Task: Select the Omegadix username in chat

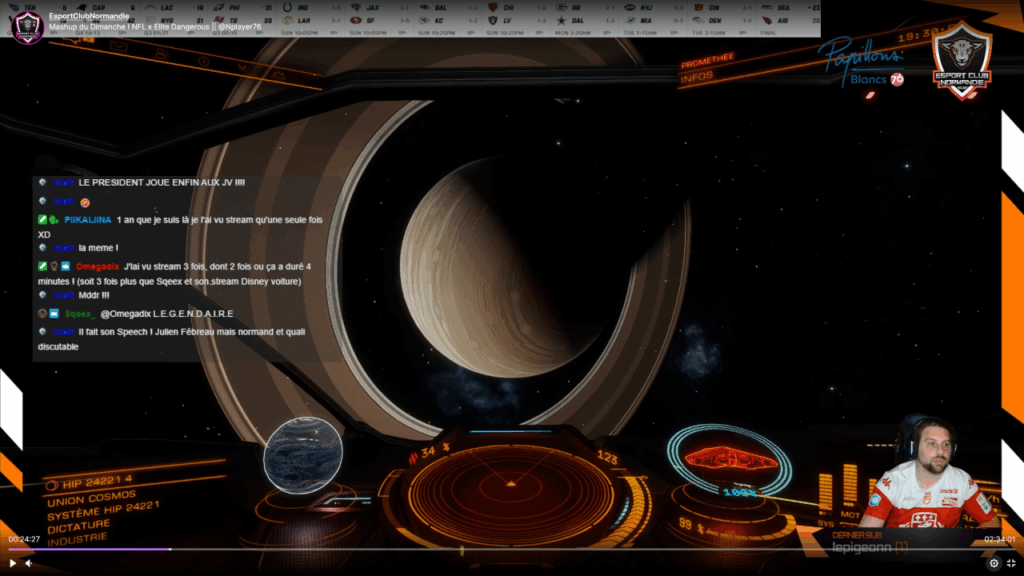Action: 98,267
